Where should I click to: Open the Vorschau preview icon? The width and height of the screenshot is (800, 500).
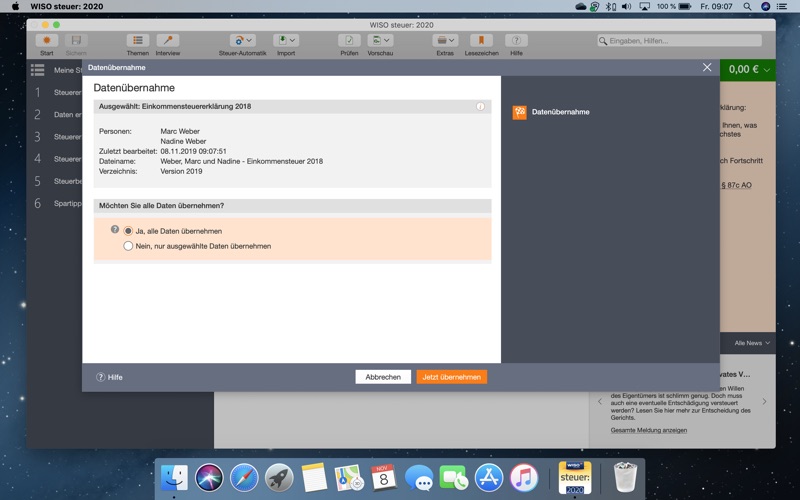377,40
